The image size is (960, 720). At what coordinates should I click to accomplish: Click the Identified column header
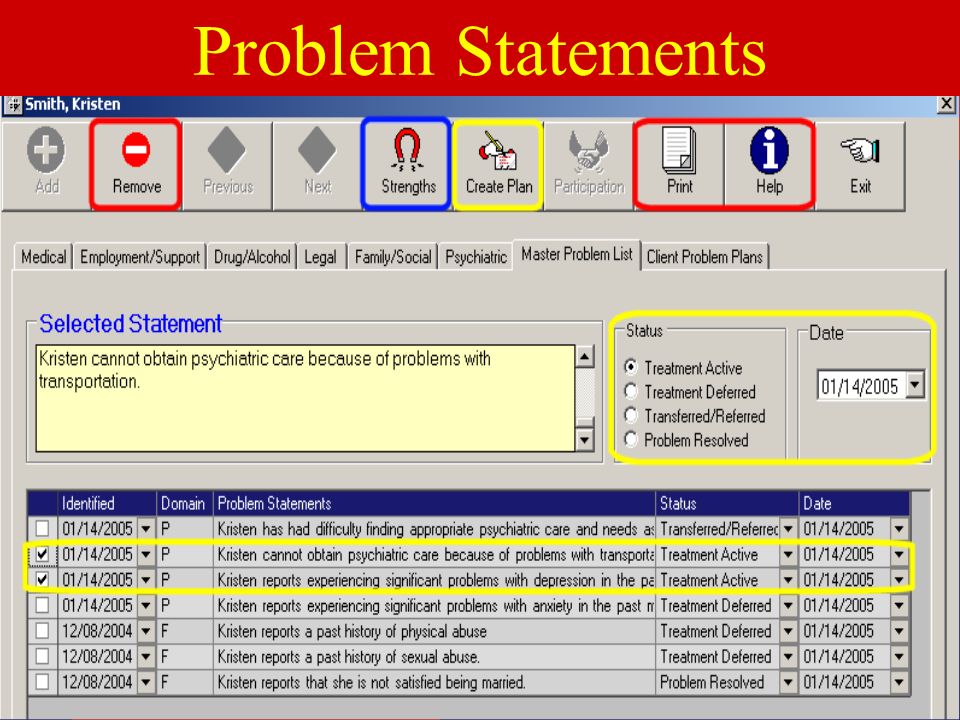click(x=107, y=503)
